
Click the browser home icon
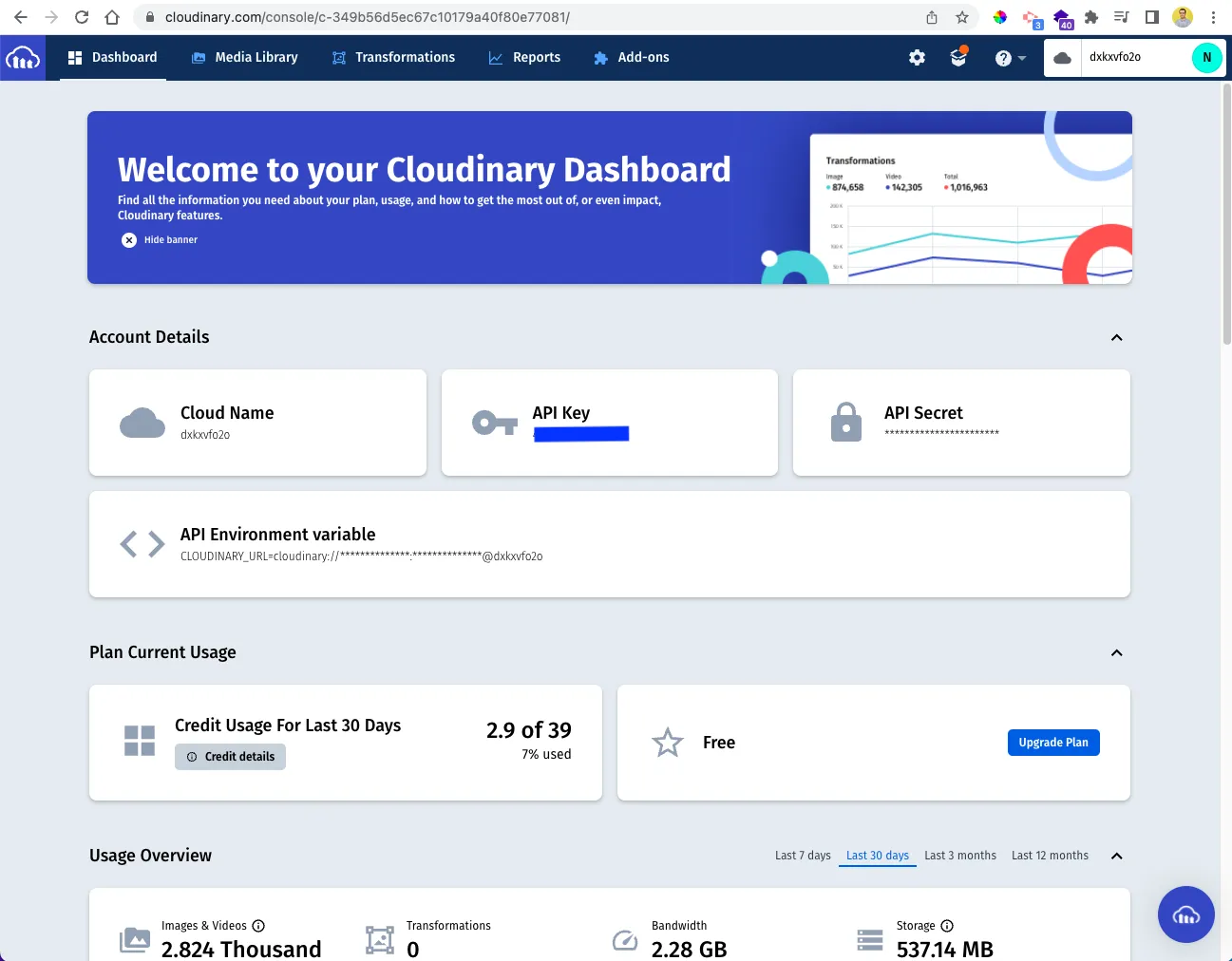(x=112, y=17)
